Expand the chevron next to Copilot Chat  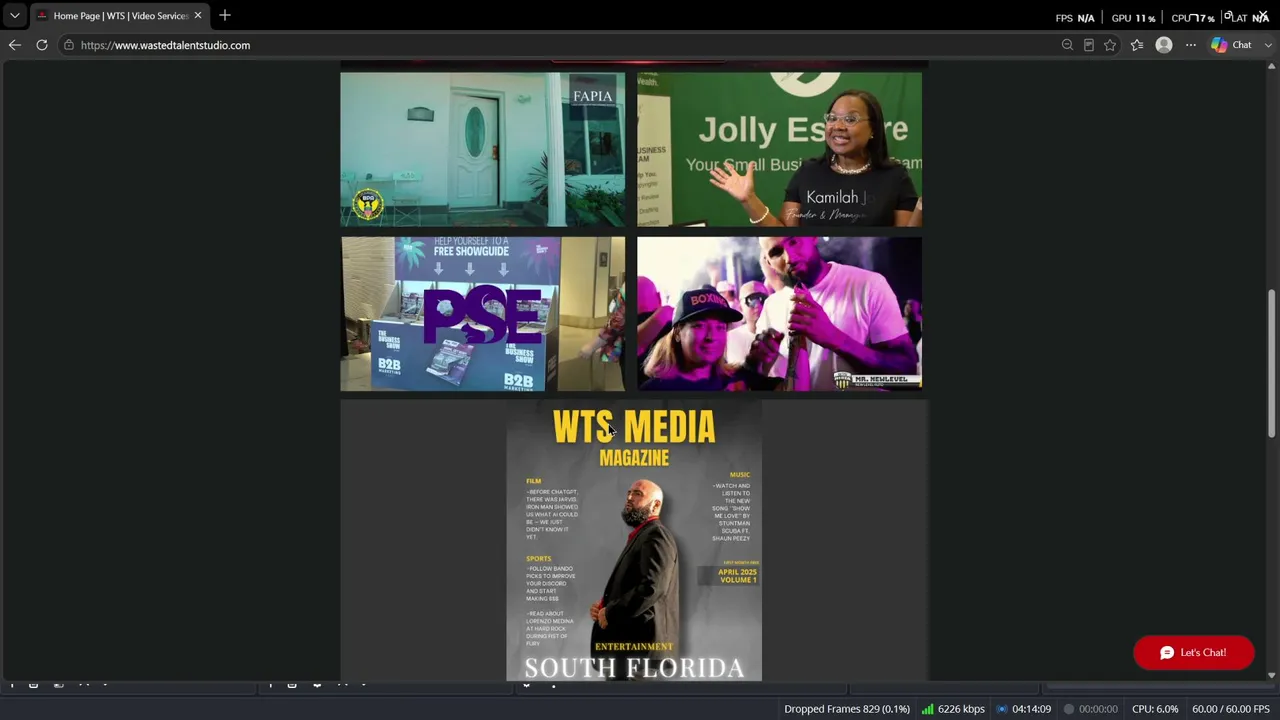tap(1268, 45)
